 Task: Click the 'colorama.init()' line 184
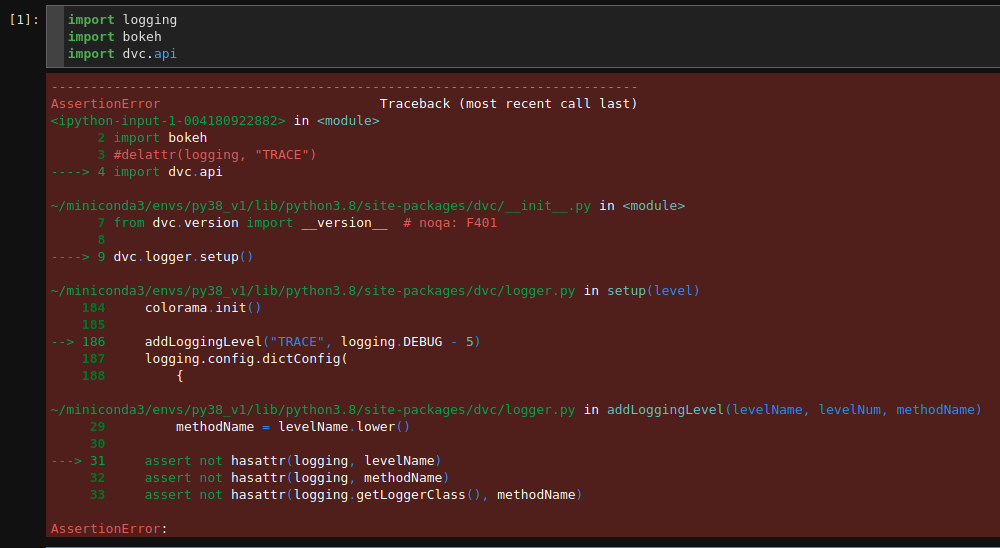pos(203,307)
